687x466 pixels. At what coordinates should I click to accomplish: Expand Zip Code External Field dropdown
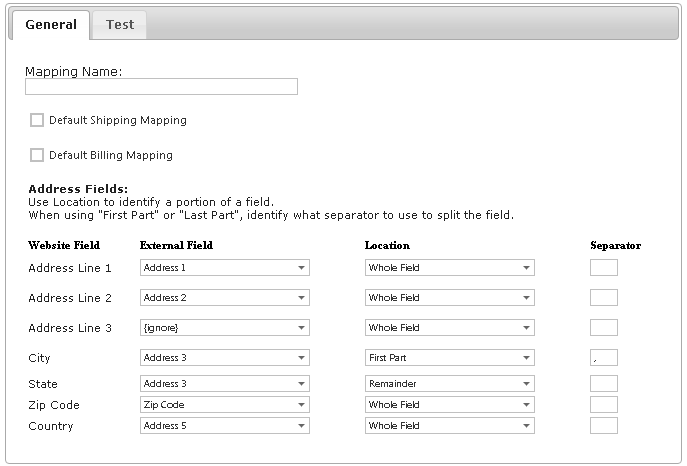(x=224, y=405)
